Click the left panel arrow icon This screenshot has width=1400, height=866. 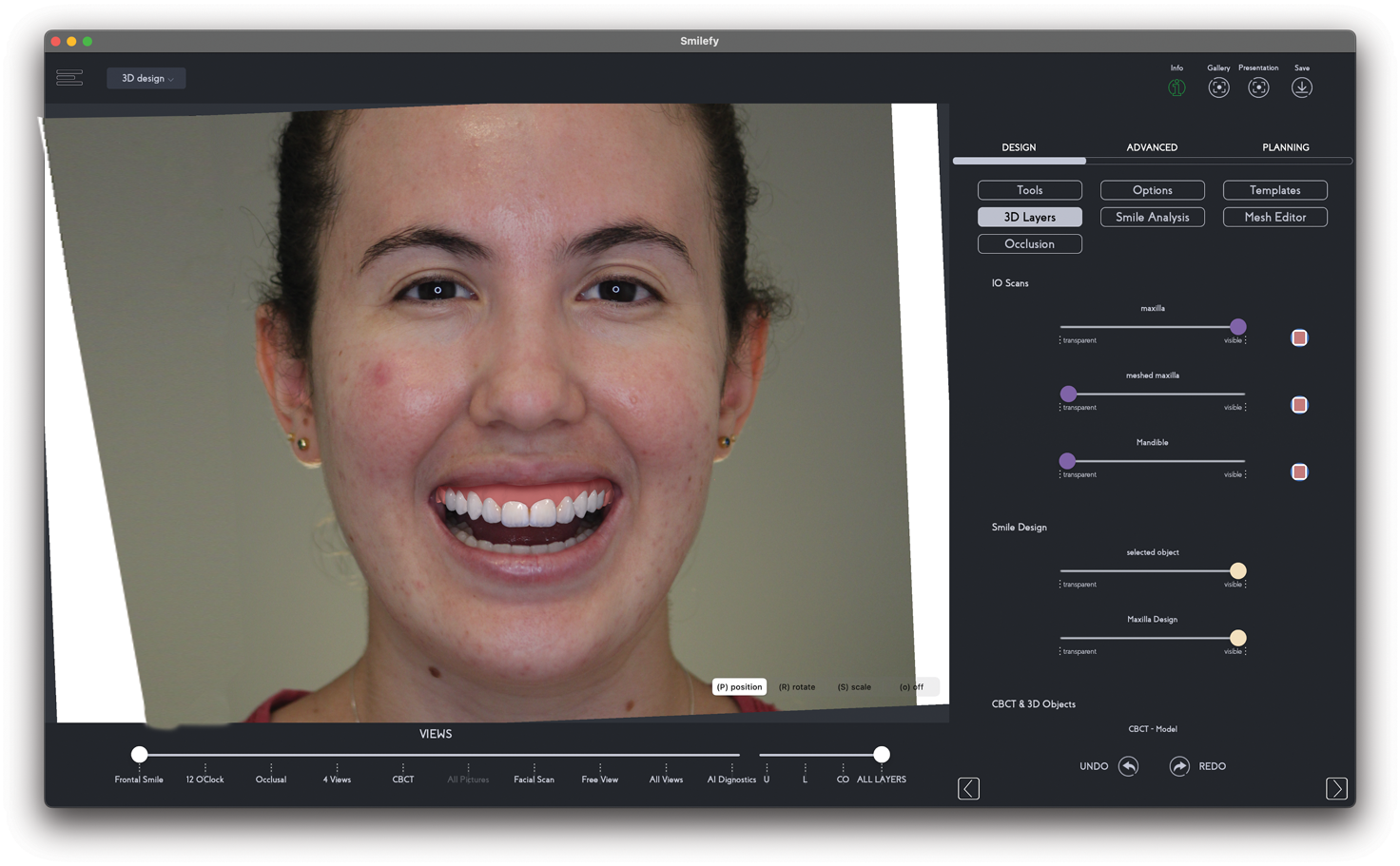pyautogui.click(x=968, y=788)
